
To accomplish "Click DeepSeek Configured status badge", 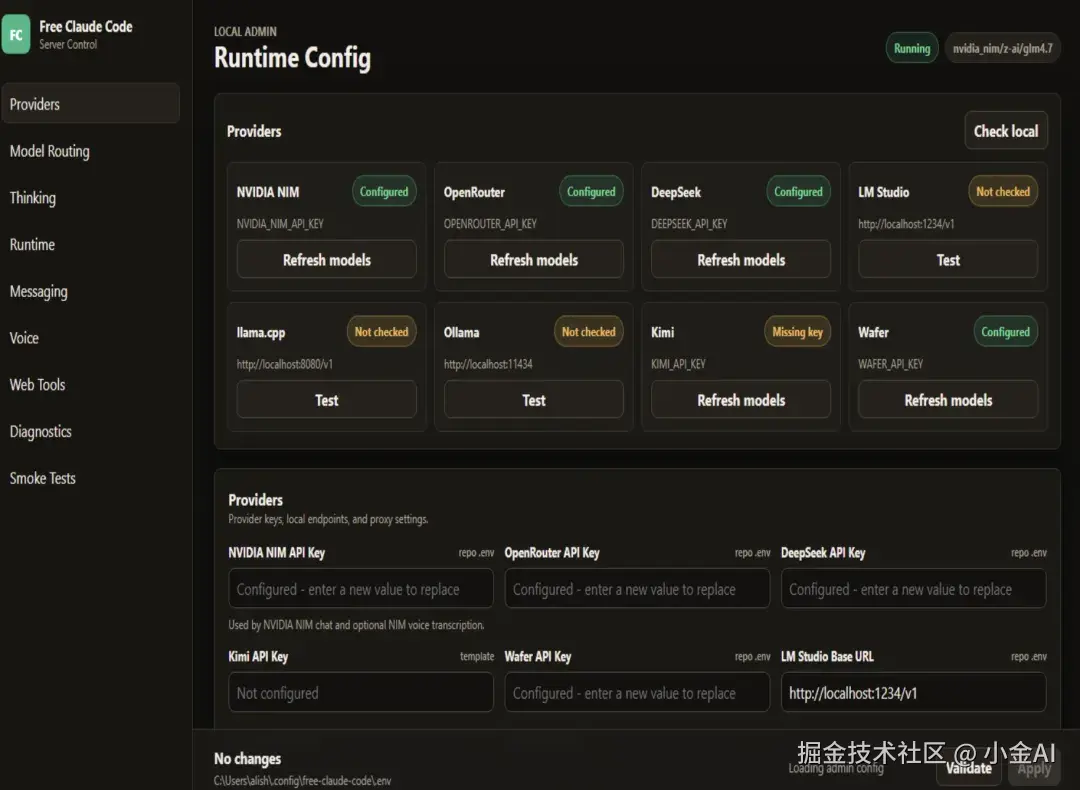I will [798, 191].
